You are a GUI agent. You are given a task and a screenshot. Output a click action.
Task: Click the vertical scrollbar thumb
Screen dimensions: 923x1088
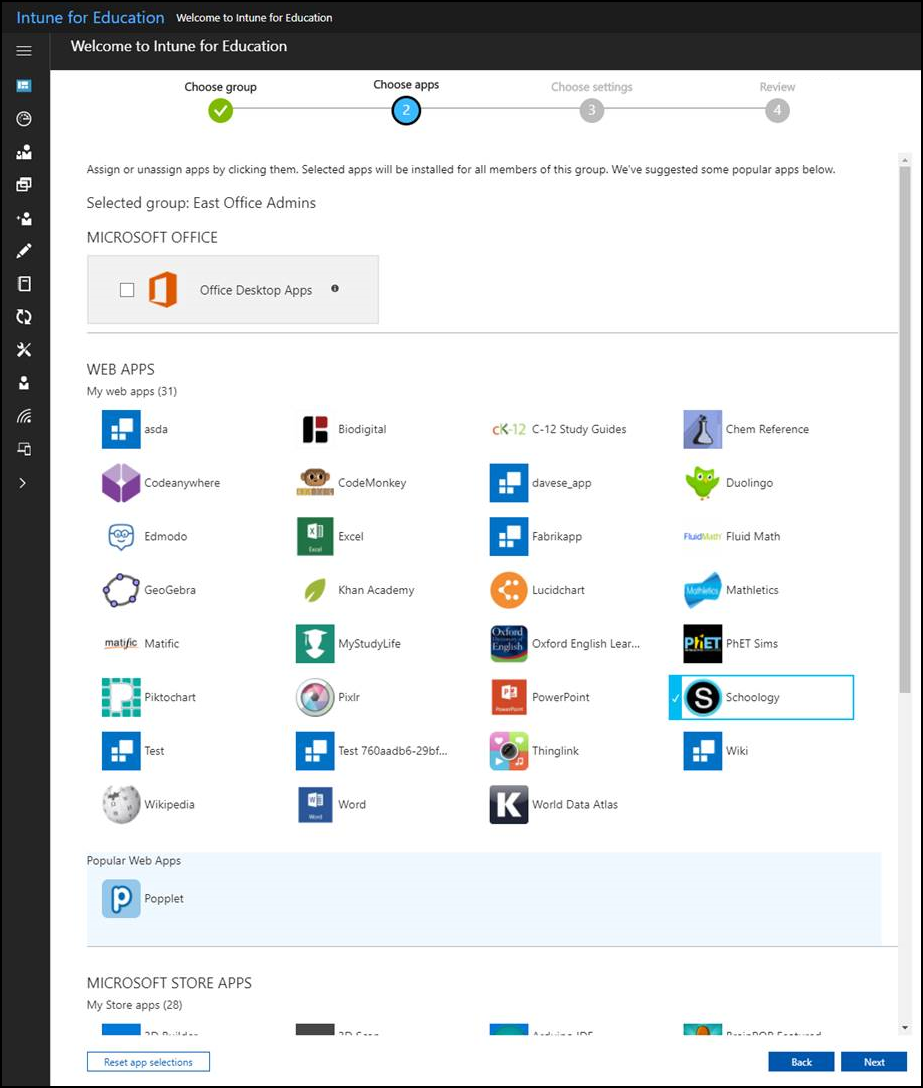click(904, 429)
